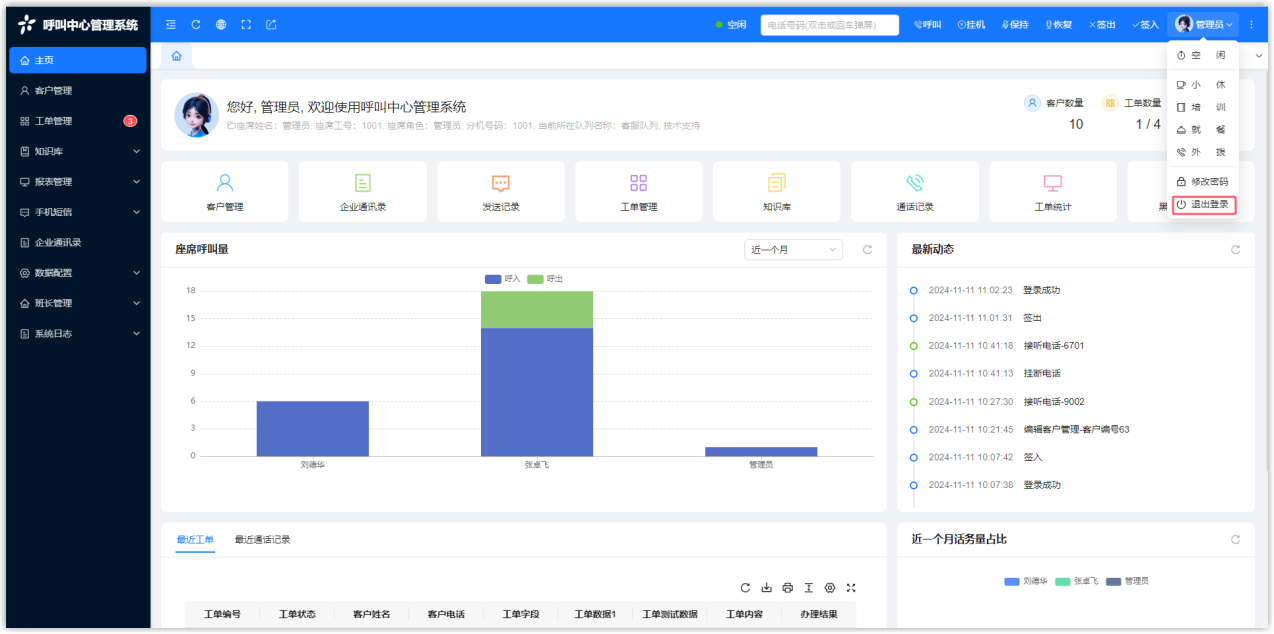Expand the 知识库 sidebar menu
Image resolution: width=1274 pixels, height=634 pixels.
coord(78,152)
